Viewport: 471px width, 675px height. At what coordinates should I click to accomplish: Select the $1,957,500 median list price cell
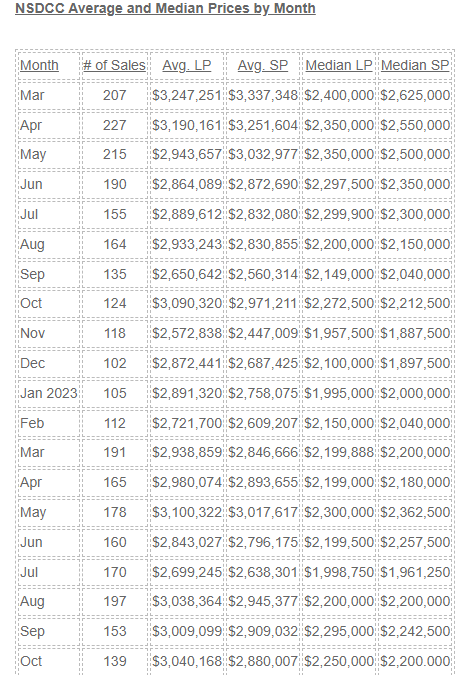[x=339, y=333]
